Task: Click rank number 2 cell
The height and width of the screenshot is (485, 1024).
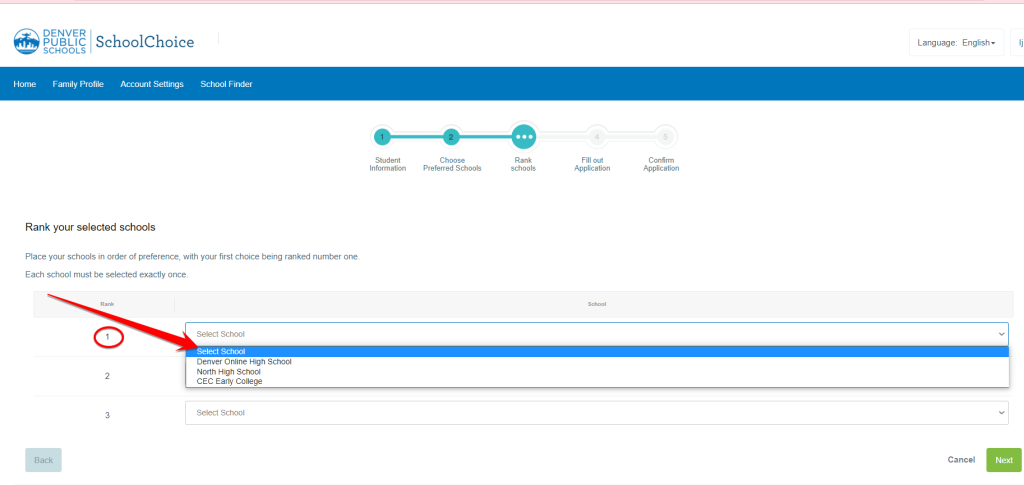Action: point(107,376)
